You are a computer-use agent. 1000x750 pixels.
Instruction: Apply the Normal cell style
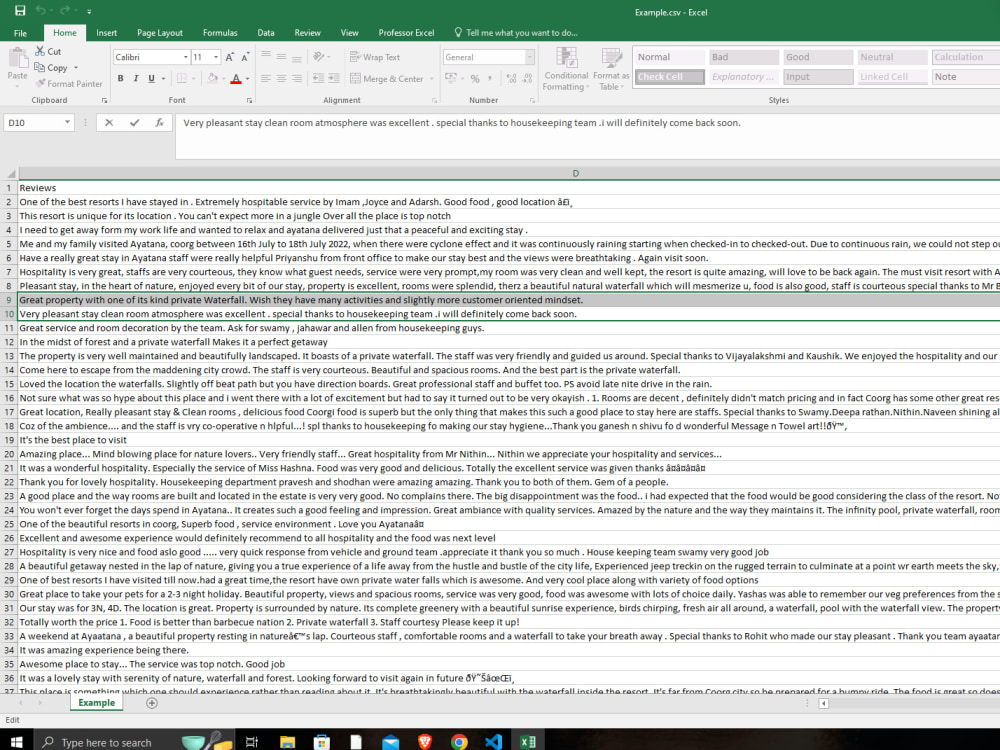click(x=670, y=57)
